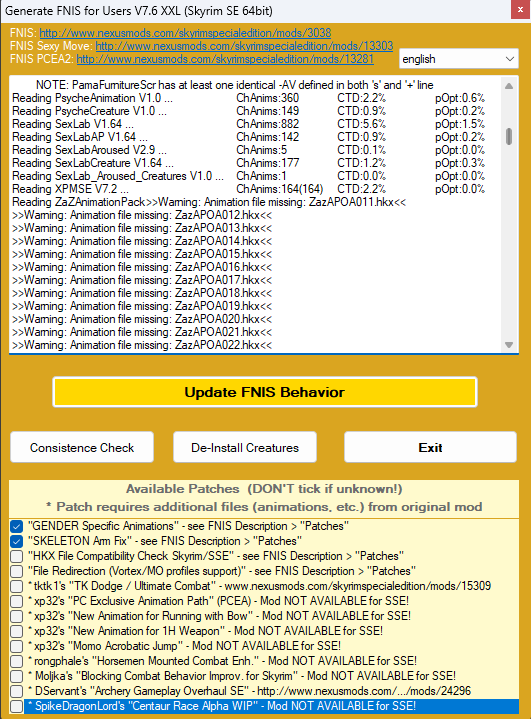Tick Momo Acrobatic Jump checkbox

[17, 646]
